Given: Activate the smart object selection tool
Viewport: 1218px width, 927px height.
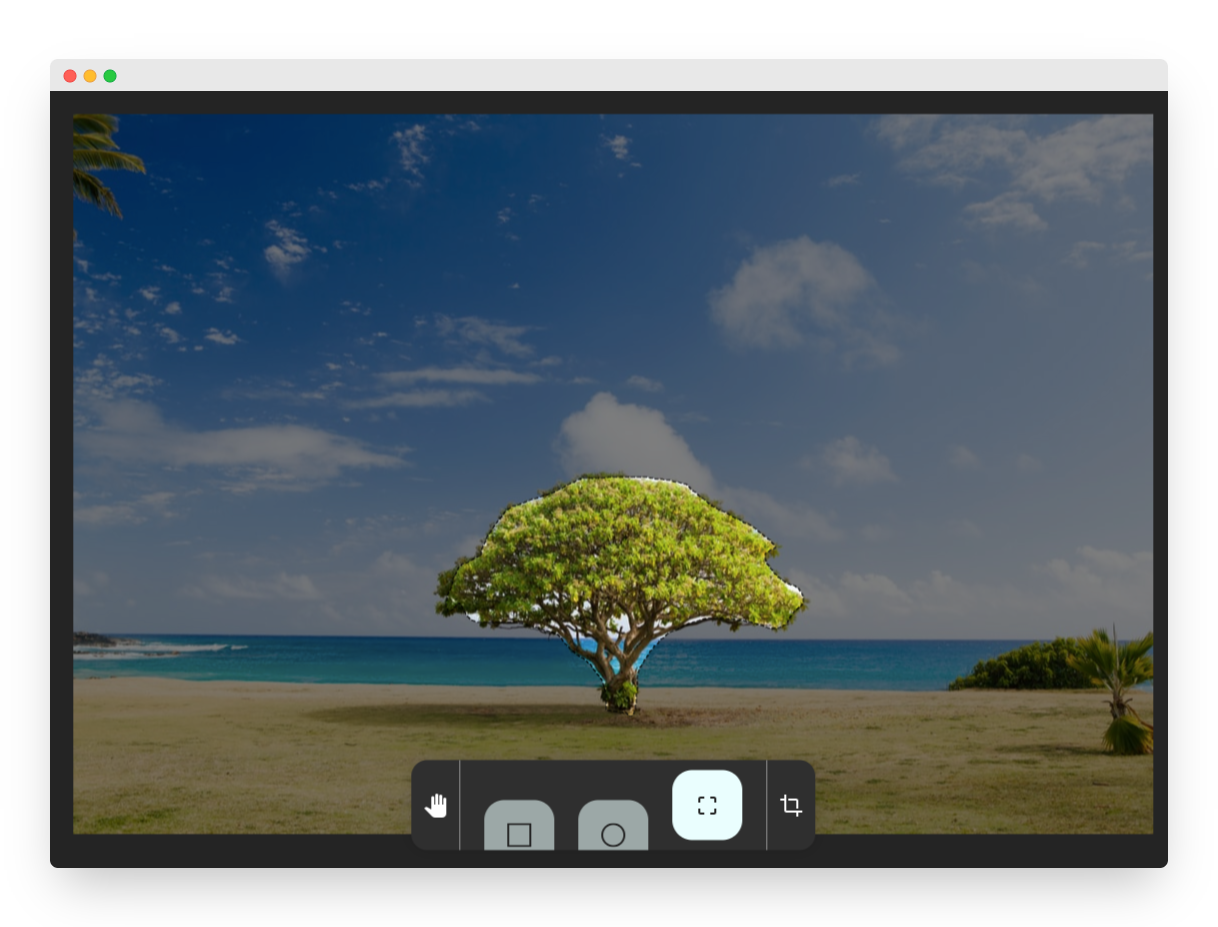Looking at the screenshot, I should tap(707, 805).
